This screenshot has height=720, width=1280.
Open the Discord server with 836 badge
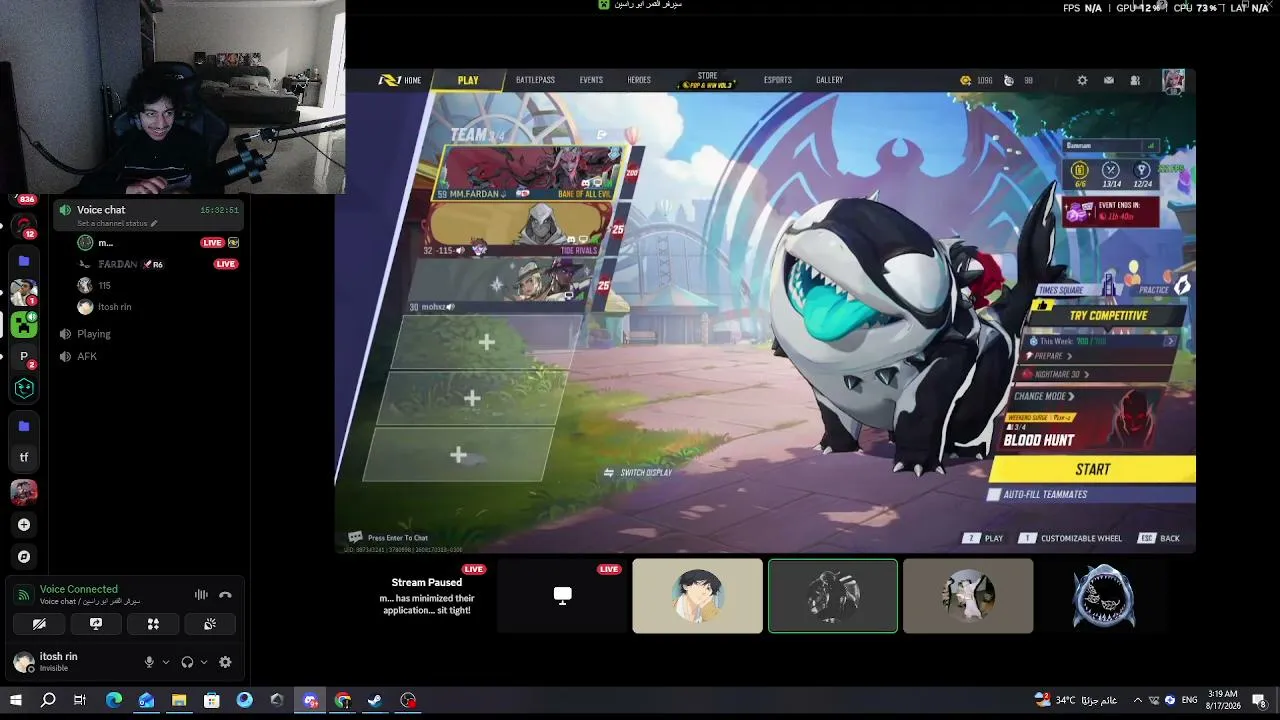tap(24, 199)
